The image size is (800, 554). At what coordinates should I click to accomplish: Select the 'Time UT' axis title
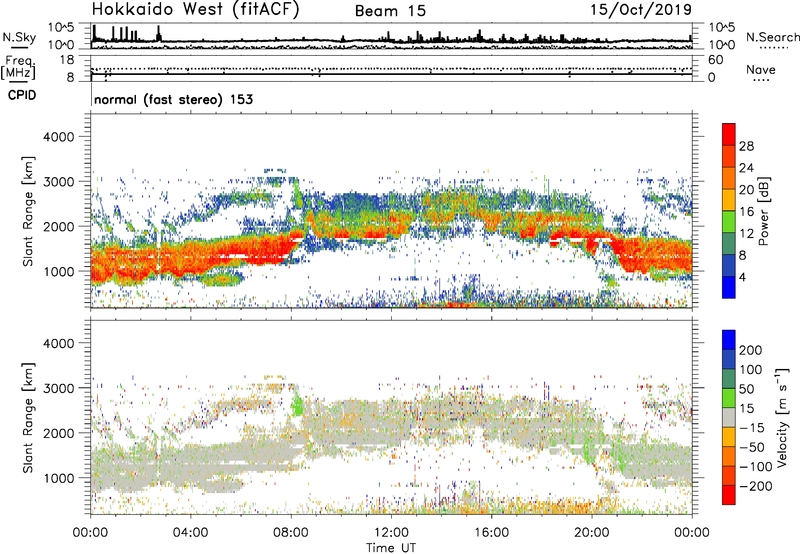(391, 547)
